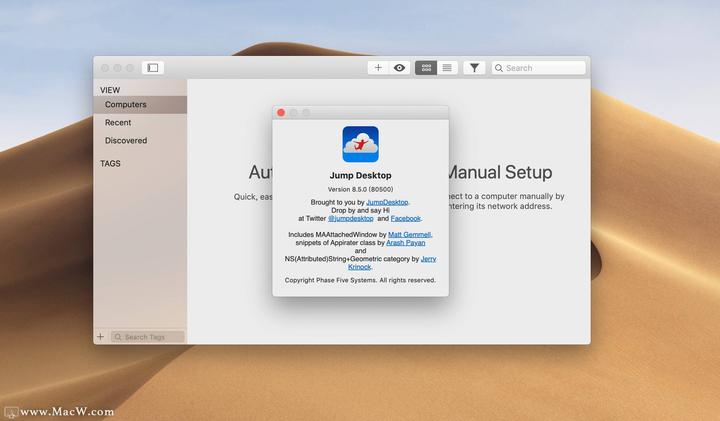Switch to list view
Image resolution: width=720 pixels, height=421 pixels.
447,68
